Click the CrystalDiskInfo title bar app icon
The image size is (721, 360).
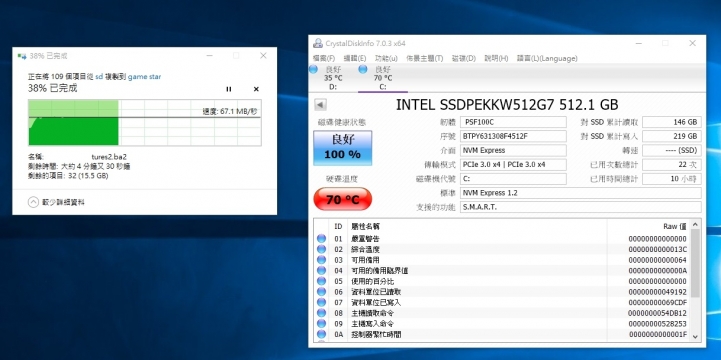(318, 43)
